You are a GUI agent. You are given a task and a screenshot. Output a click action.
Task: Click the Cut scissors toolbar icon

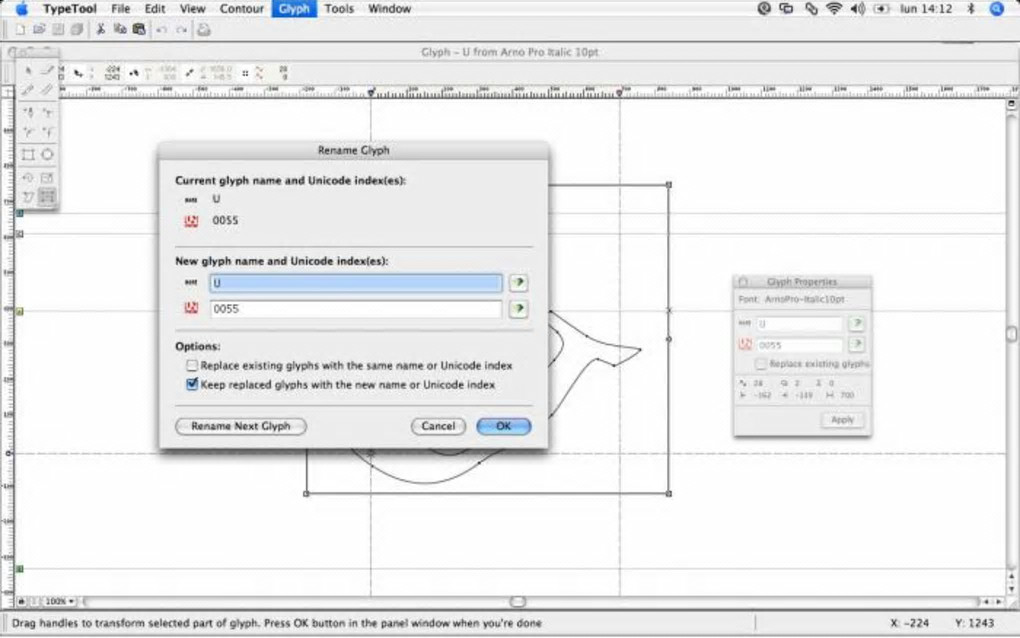(x=101, y=29)
